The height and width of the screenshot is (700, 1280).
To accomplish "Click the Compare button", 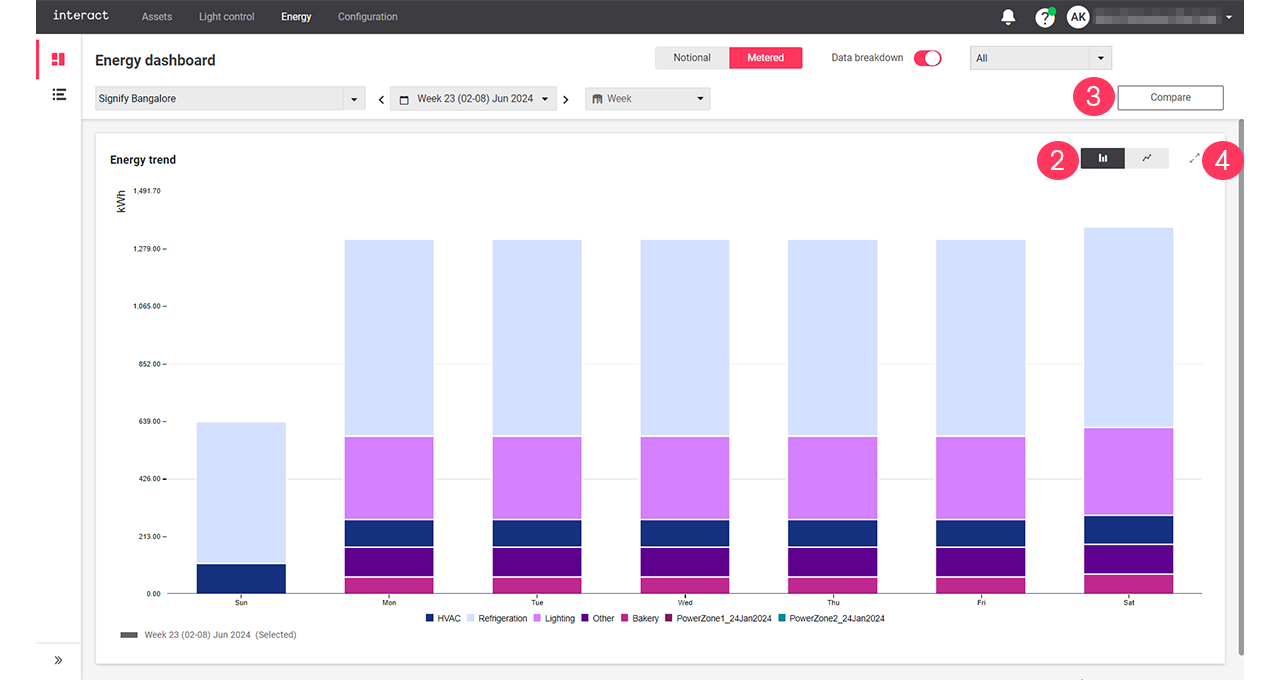I will point(1170,97).
